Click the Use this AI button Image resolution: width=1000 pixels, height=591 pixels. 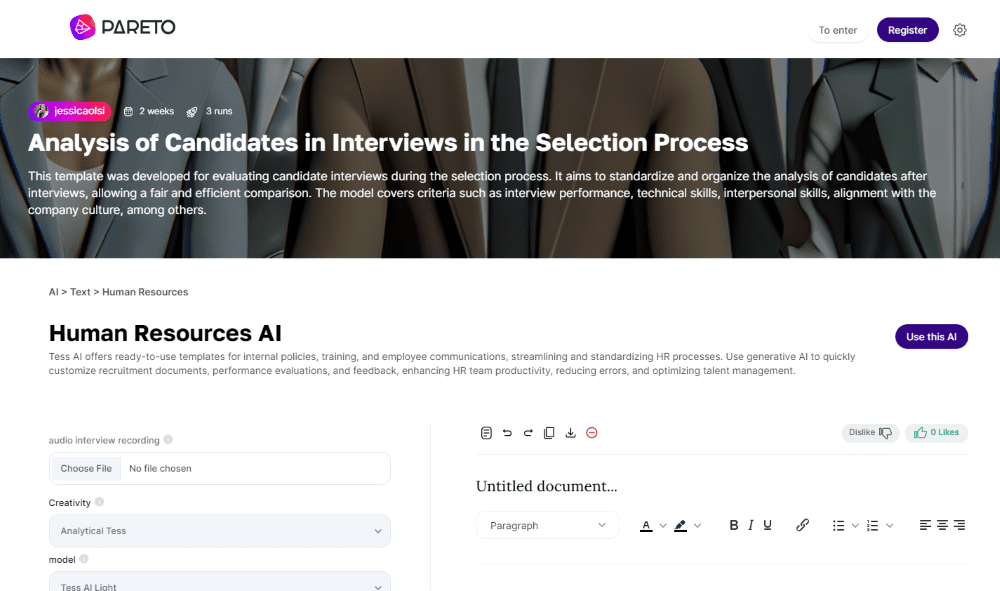click(931, 337)
